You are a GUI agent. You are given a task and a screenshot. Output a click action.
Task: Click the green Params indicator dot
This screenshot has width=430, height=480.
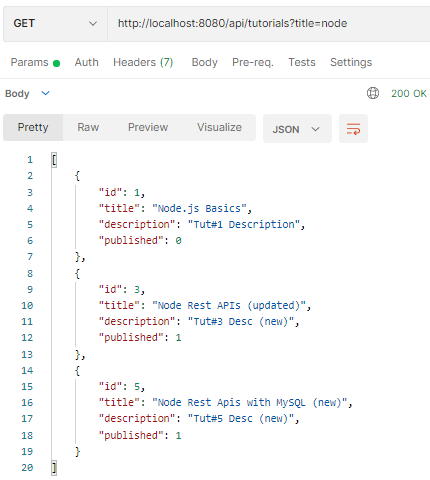[x=56, y=63]
